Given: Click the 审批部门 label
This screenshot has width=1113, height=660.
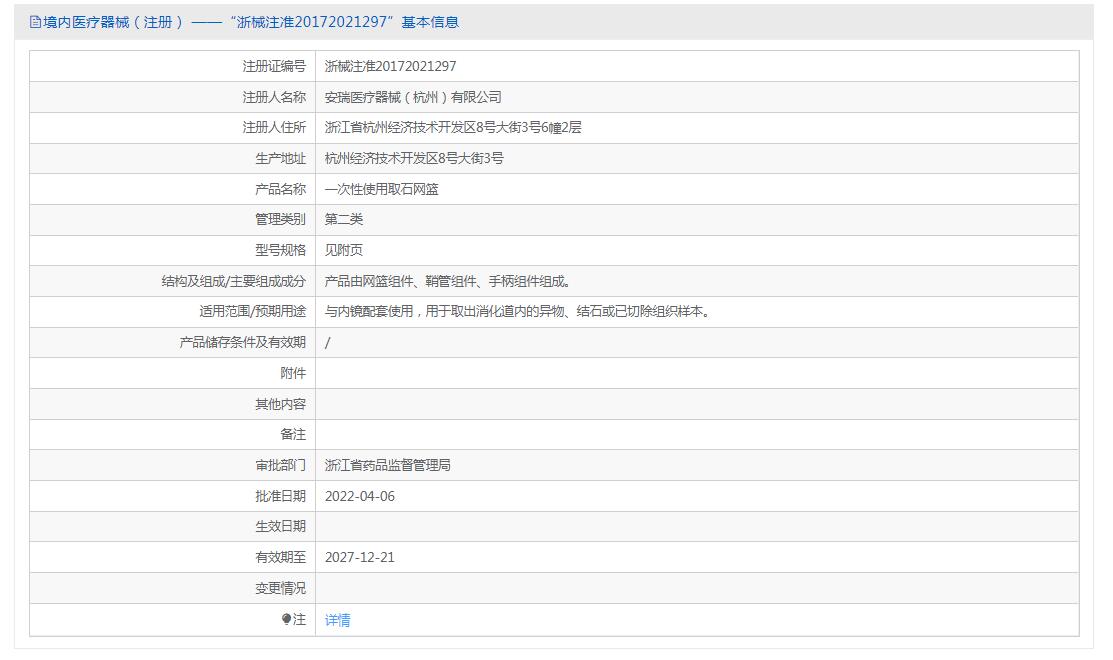Looking at the screenshot, I should click(280, 466).
